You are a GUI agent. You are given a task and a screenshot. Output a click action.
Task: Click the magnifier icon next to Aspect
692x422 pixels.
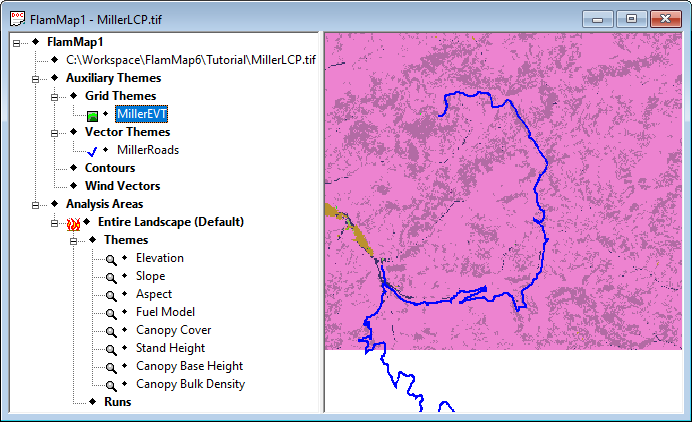[x=111, y=296]
